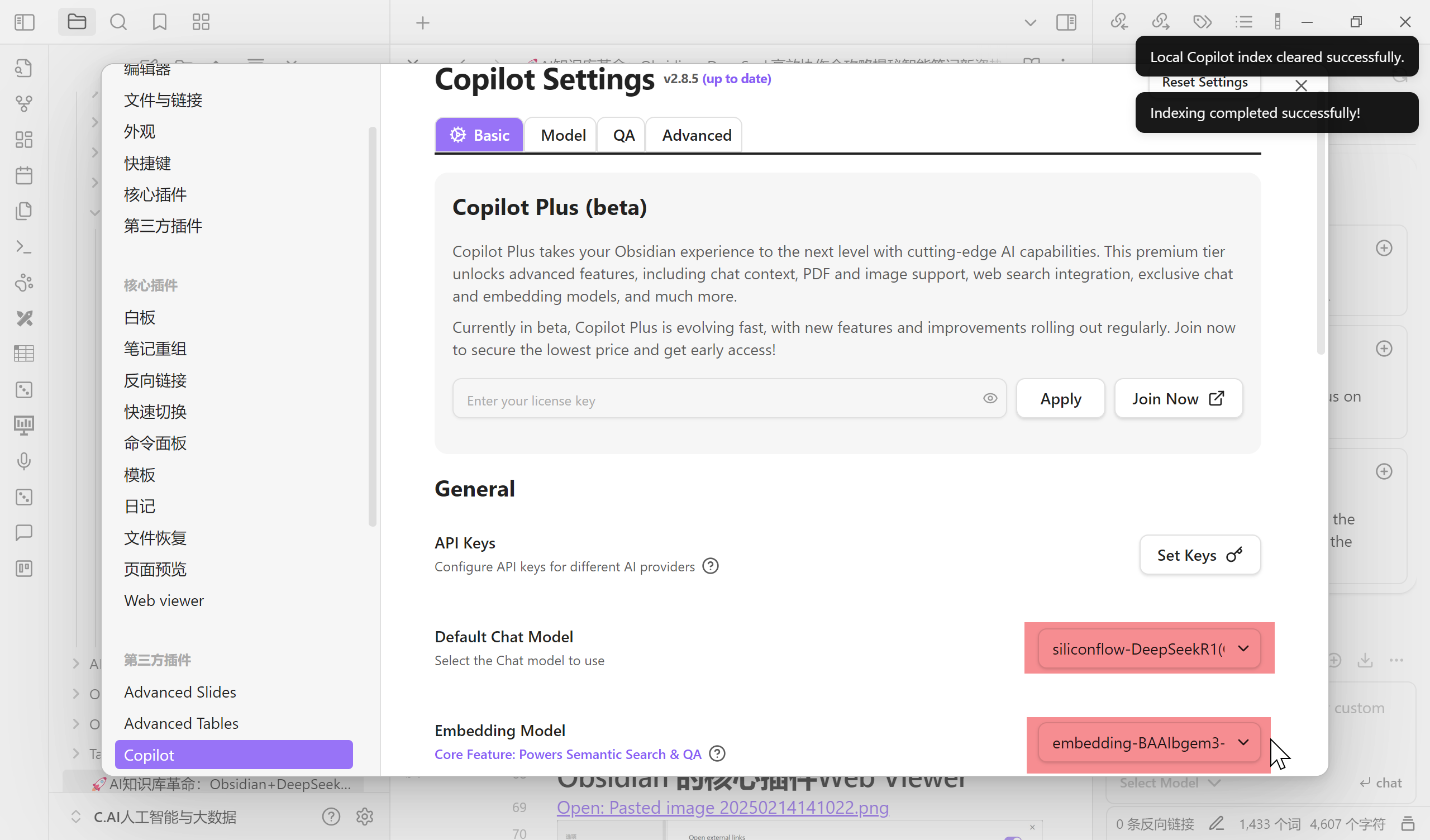The image size is (1430, 840).
Task: Open the file explorer folder icon
Action: 77,22
